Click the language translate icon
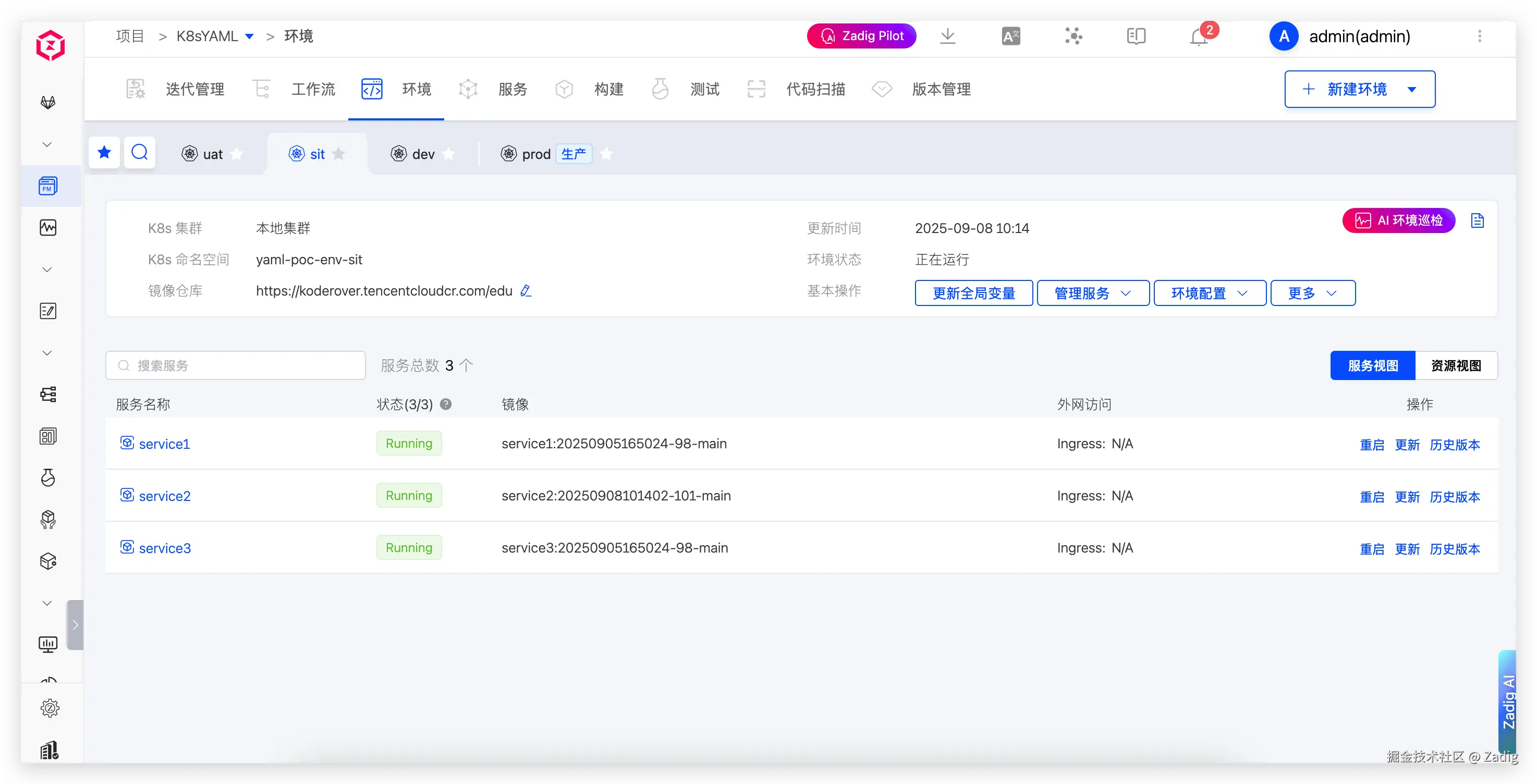 (1011, 36)
